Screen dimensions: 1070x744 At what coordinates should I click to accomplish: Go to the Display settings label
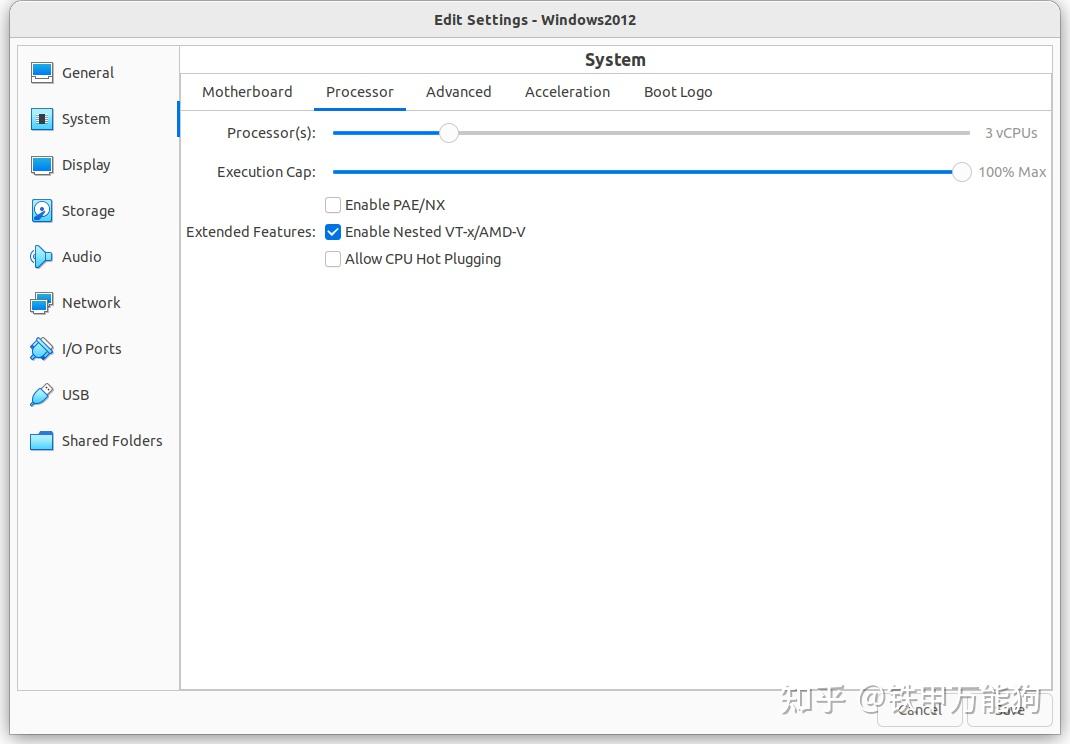86,165
